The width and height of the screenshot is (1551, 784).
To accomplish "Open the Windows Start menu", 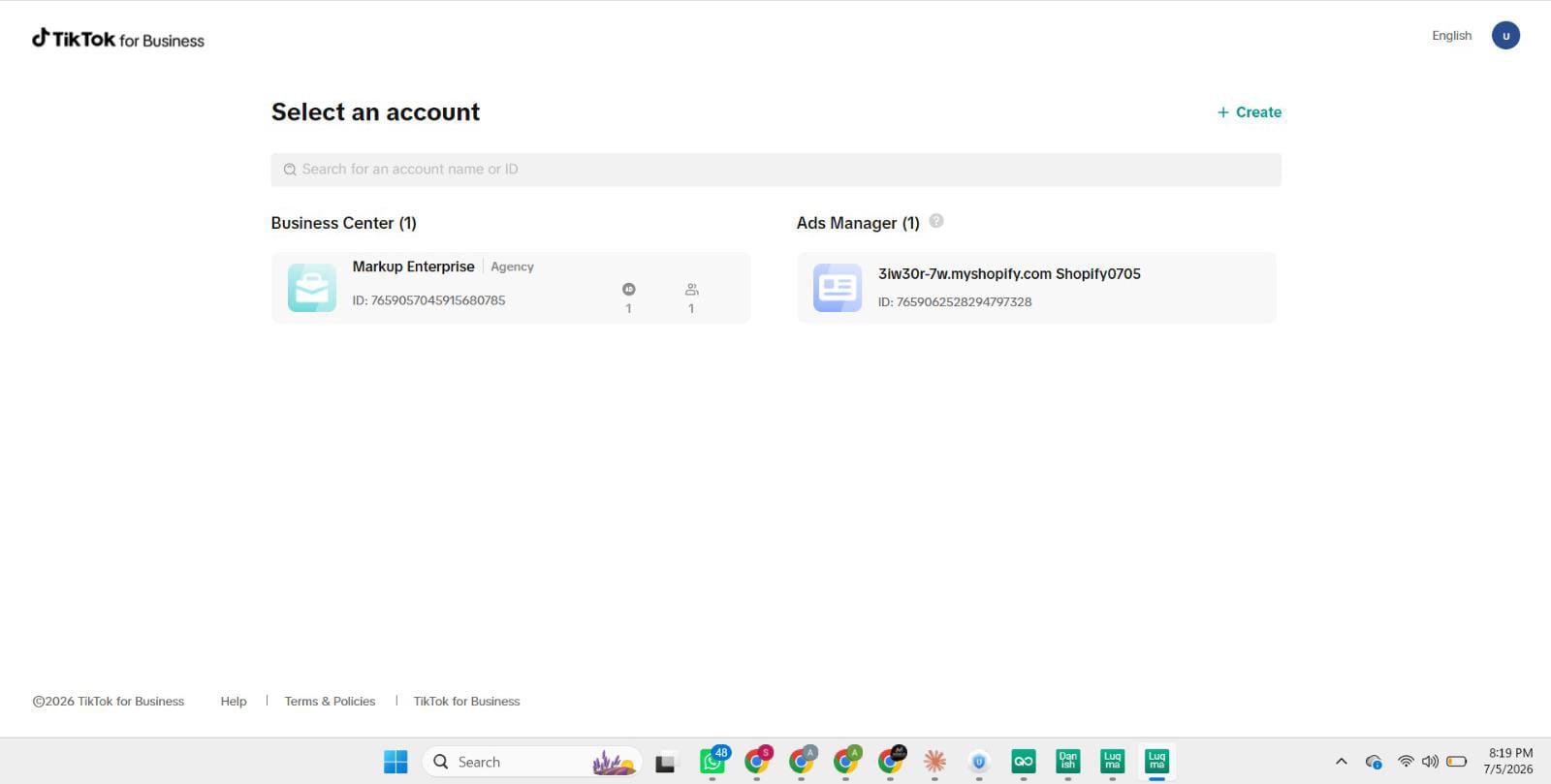I will pyautogui.click(x=396, y=762).
